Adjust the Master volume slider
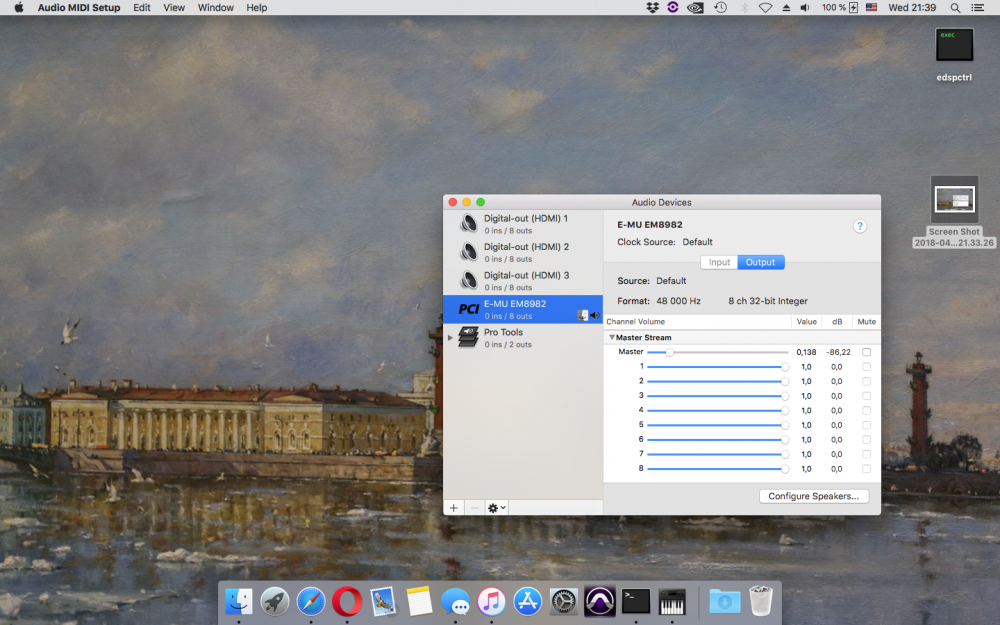1000x625 pixels. click(x=717, y=352)
